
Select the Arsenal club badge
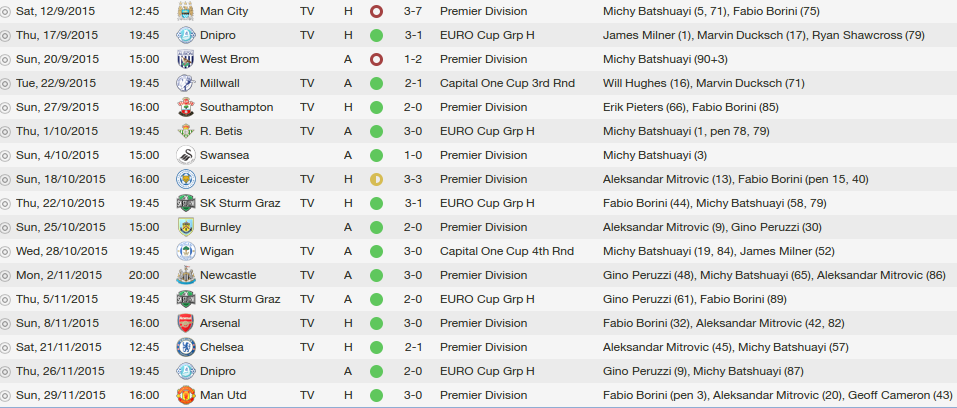tap(186, 323)
